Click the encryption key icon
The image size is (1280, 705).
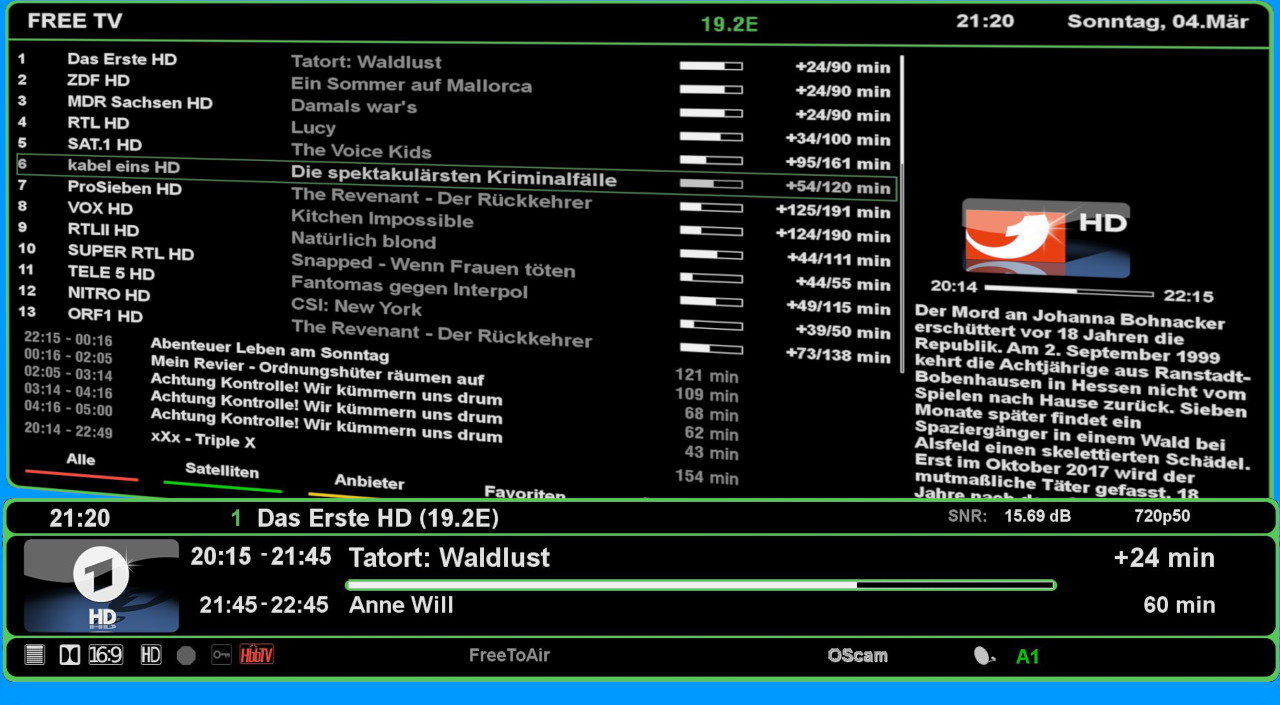pyautogui.click(x=221, y=655)
